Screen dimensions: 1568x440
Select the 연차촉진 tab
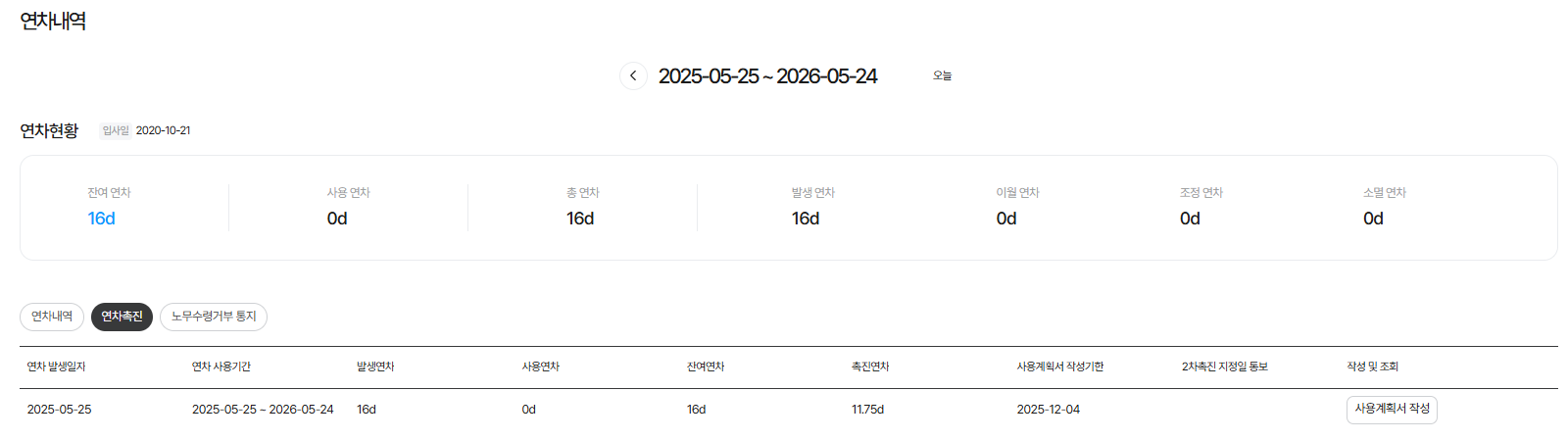coord(122,317)
